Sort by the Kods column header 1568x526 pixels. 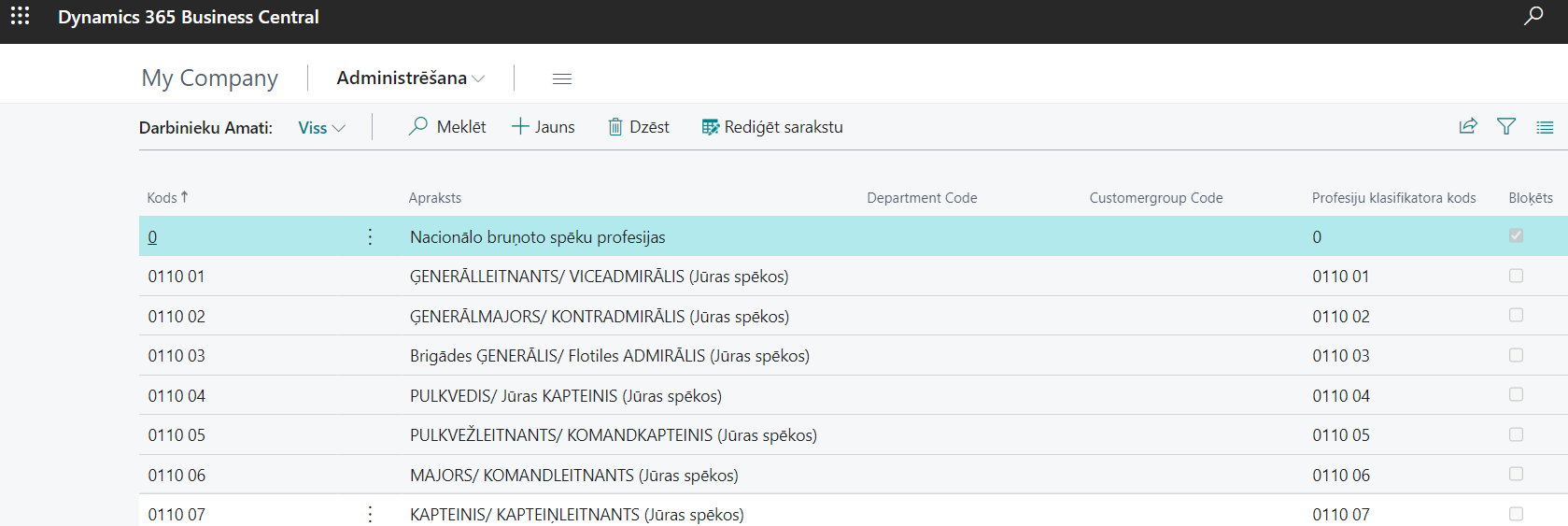162,198
